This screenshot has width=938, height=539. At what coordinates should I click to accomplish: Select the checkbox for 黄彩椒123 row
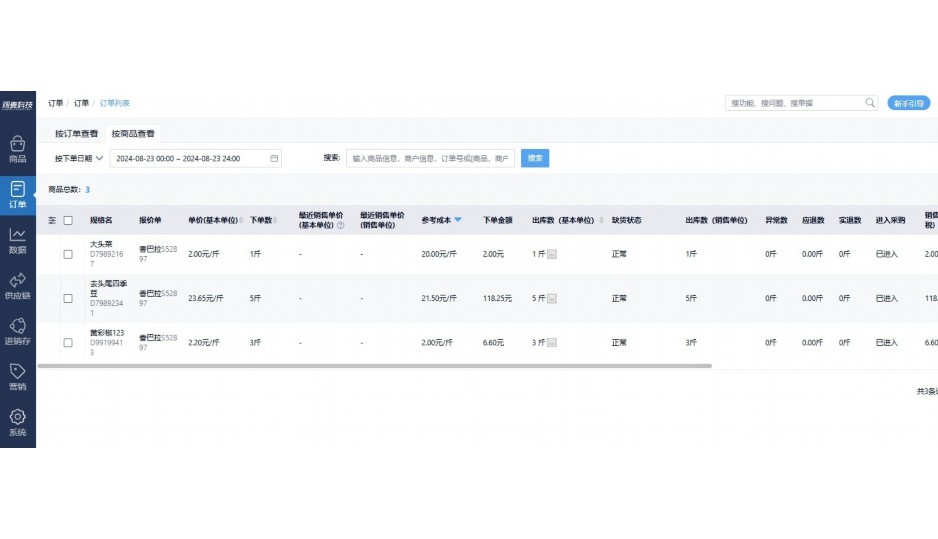coord(68,343)
